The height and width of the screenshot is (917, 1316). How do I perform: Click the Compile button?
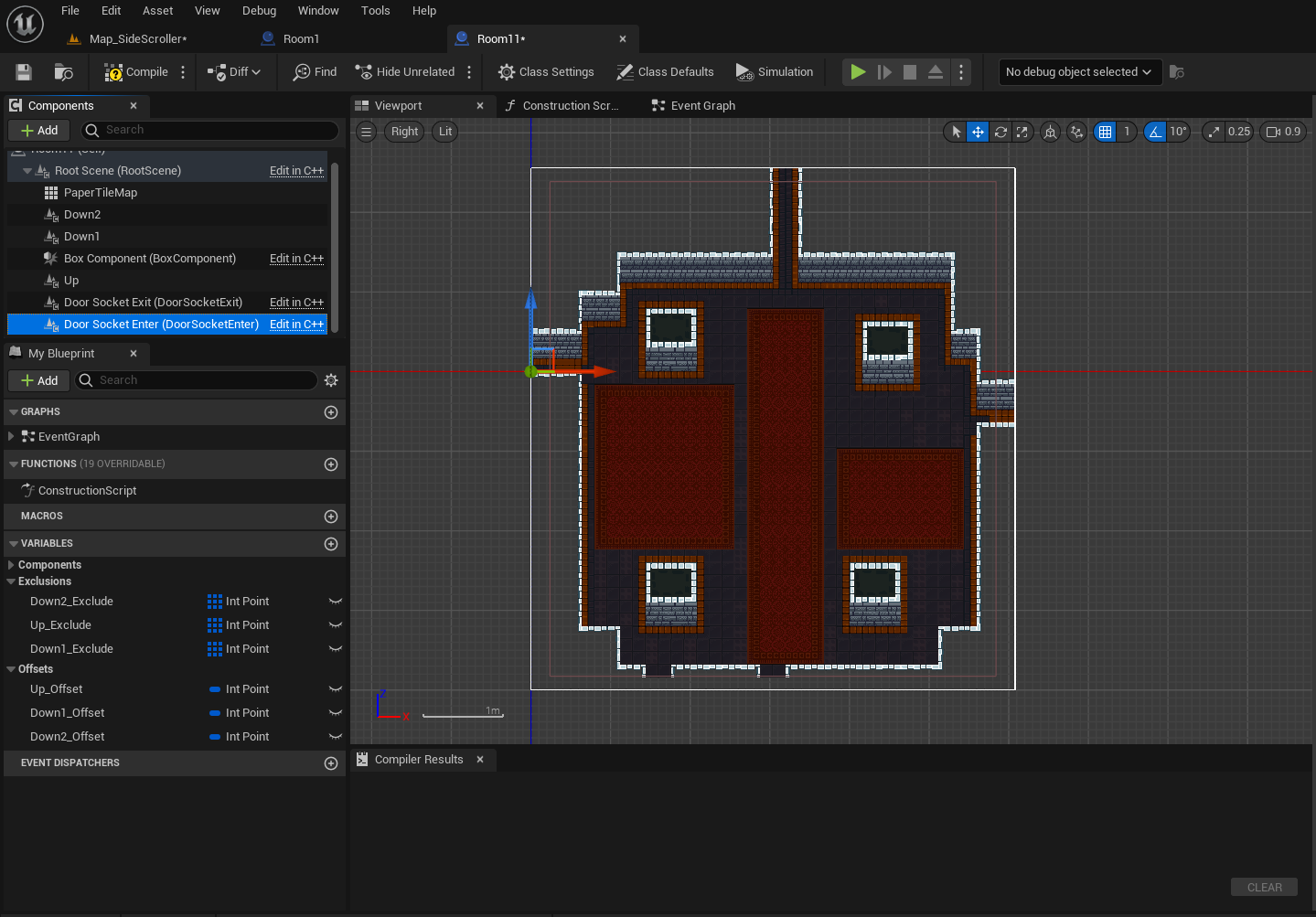pyautogui.click(x=136, y=72)
